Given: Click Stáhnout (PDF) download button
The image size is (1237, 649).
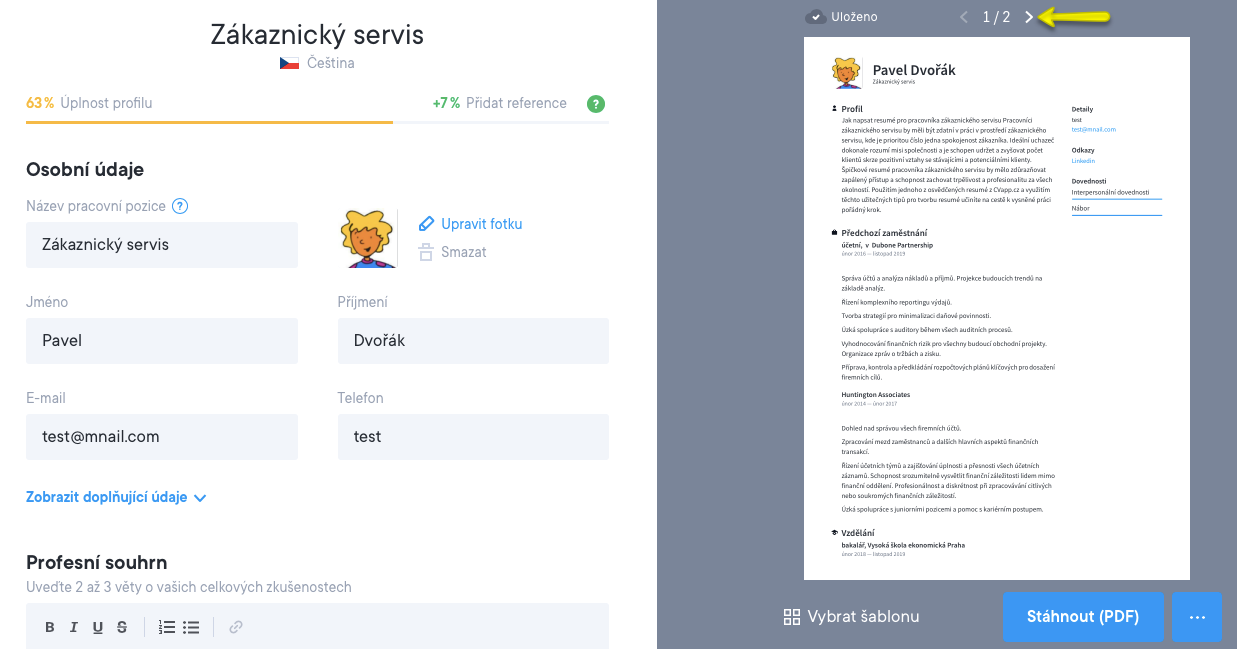Looking at the screenshot, I should coord(1084,616).
